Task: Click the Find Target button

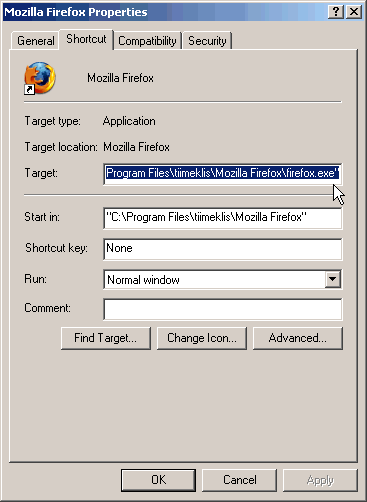Action: point(106,338)
